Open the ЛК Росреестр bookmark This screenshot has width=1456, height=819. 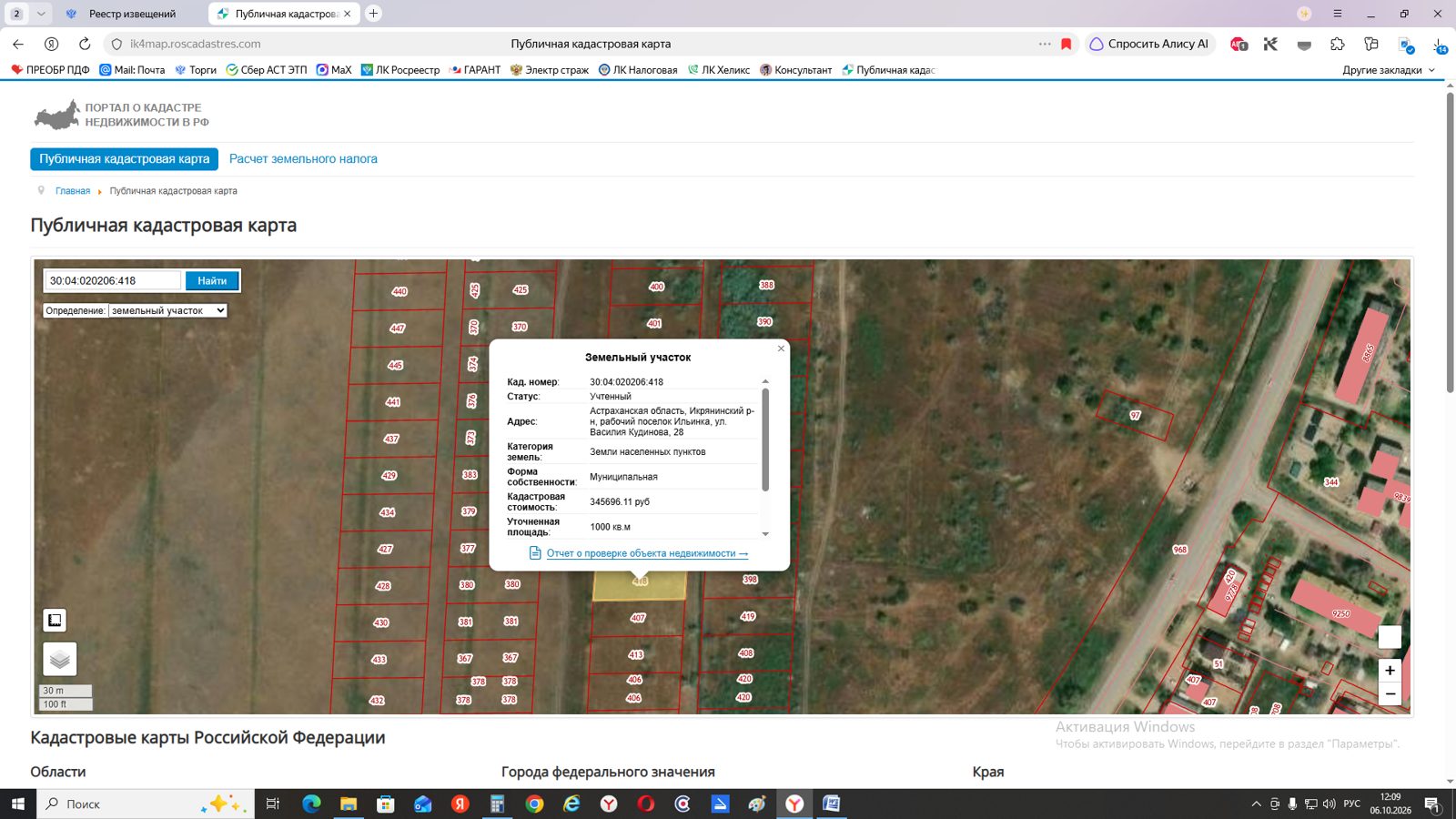400,70
